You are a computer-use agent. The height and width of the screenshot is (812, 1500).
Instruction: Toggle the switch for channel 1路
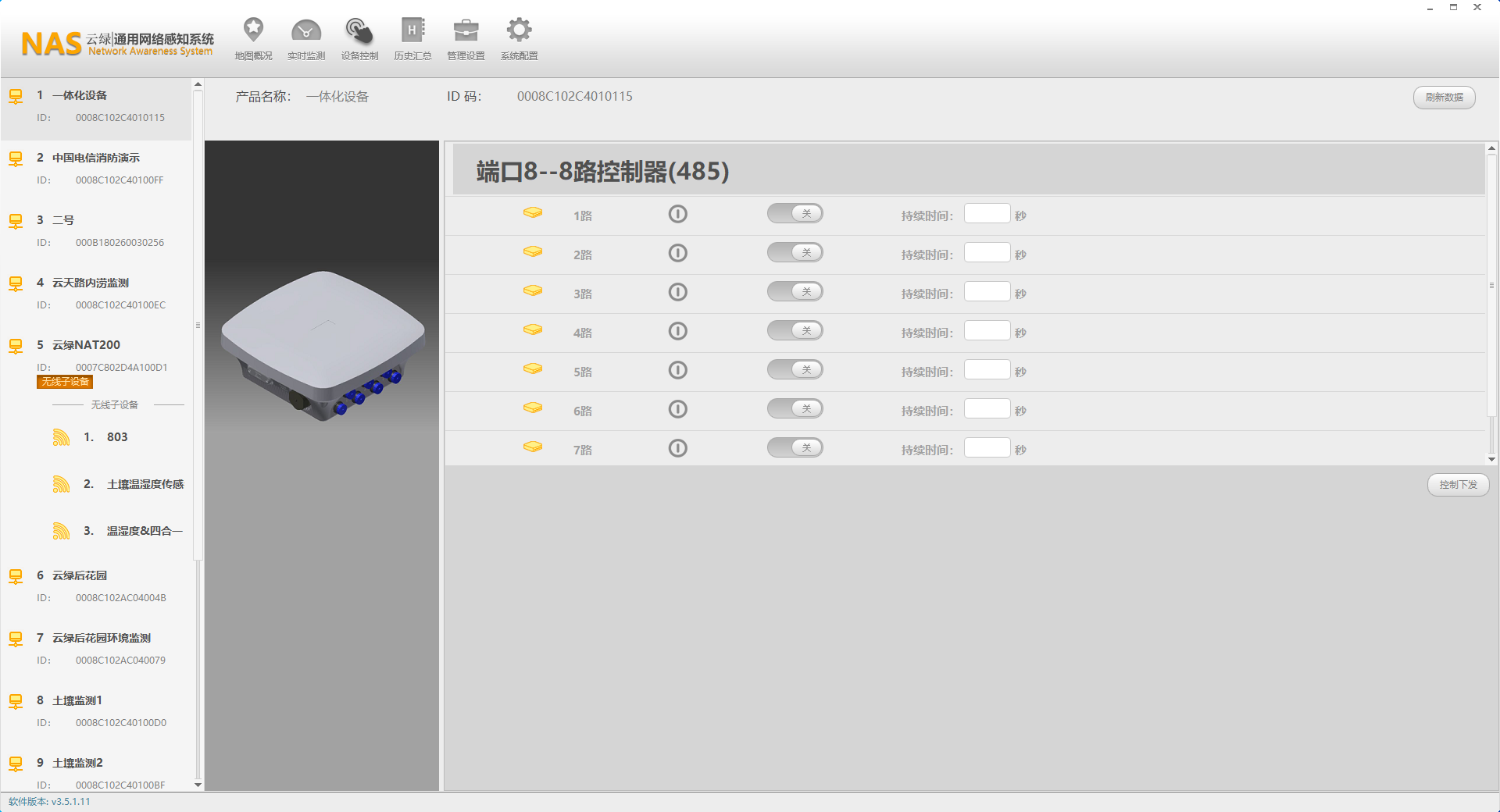795,214
